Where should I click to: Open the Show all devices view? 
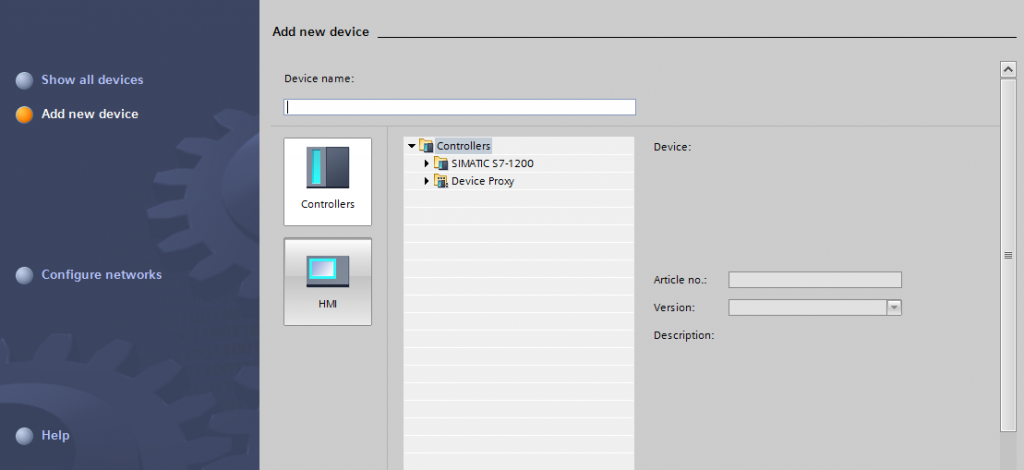click(x=92, y=80)
